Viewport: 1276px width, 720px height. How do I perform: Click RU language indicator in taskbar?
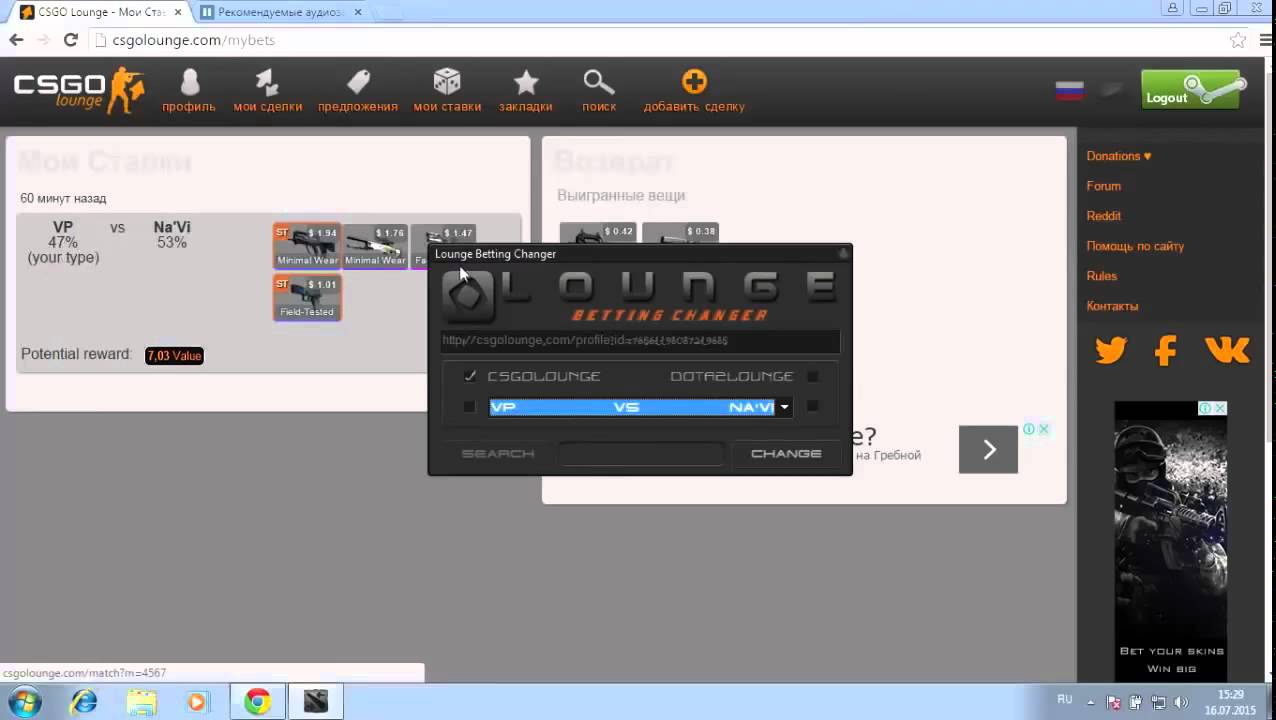point(1065,699)
